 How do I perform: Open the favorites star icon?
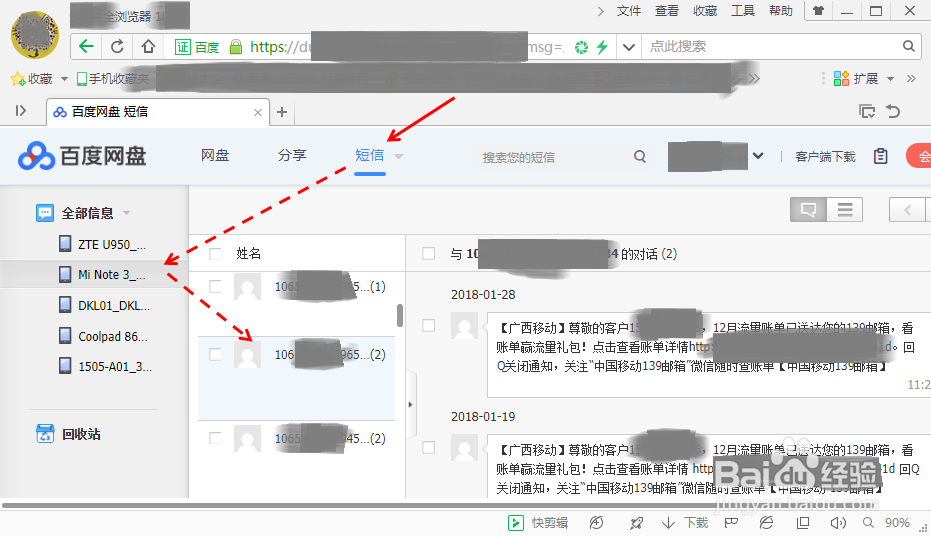pos(18,78)
